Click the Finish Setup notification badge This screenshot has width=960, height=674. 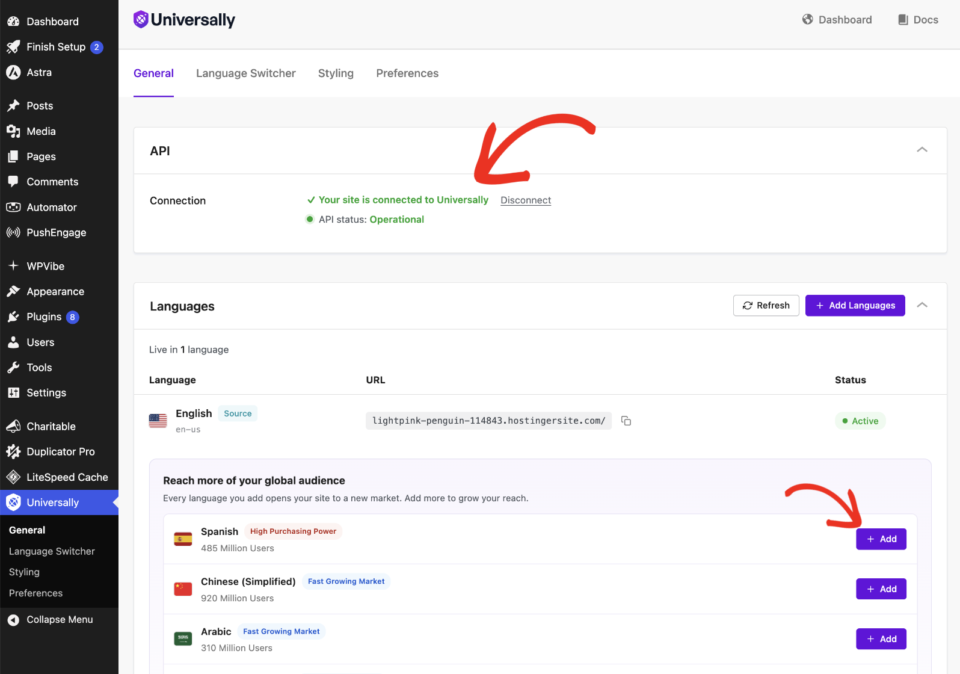[x=97, y=47]
